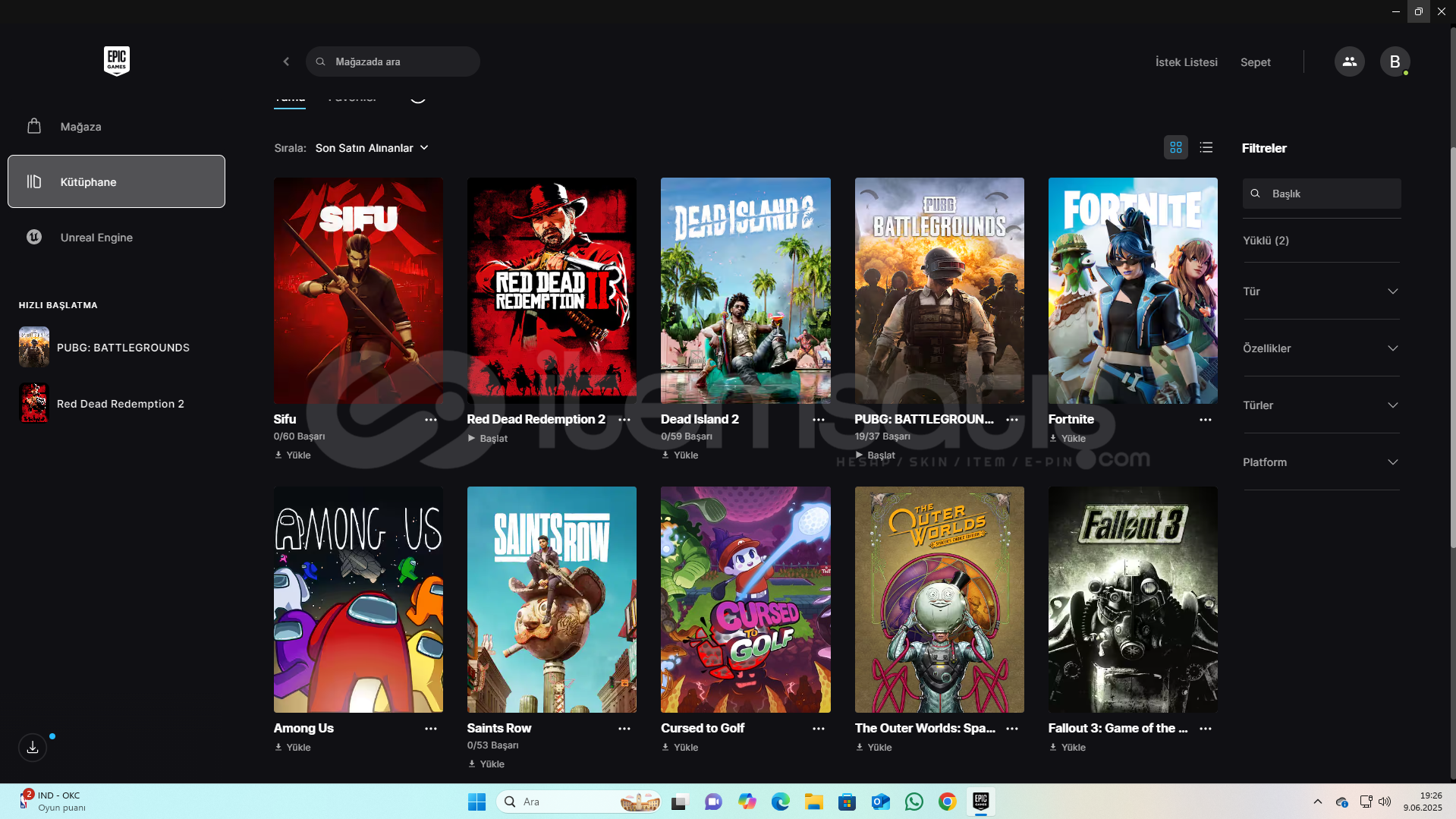The width and height of the screenshot is (1456, 819).
Task: Open the İstek Listesi link
Action: (x=1186, y=62)
